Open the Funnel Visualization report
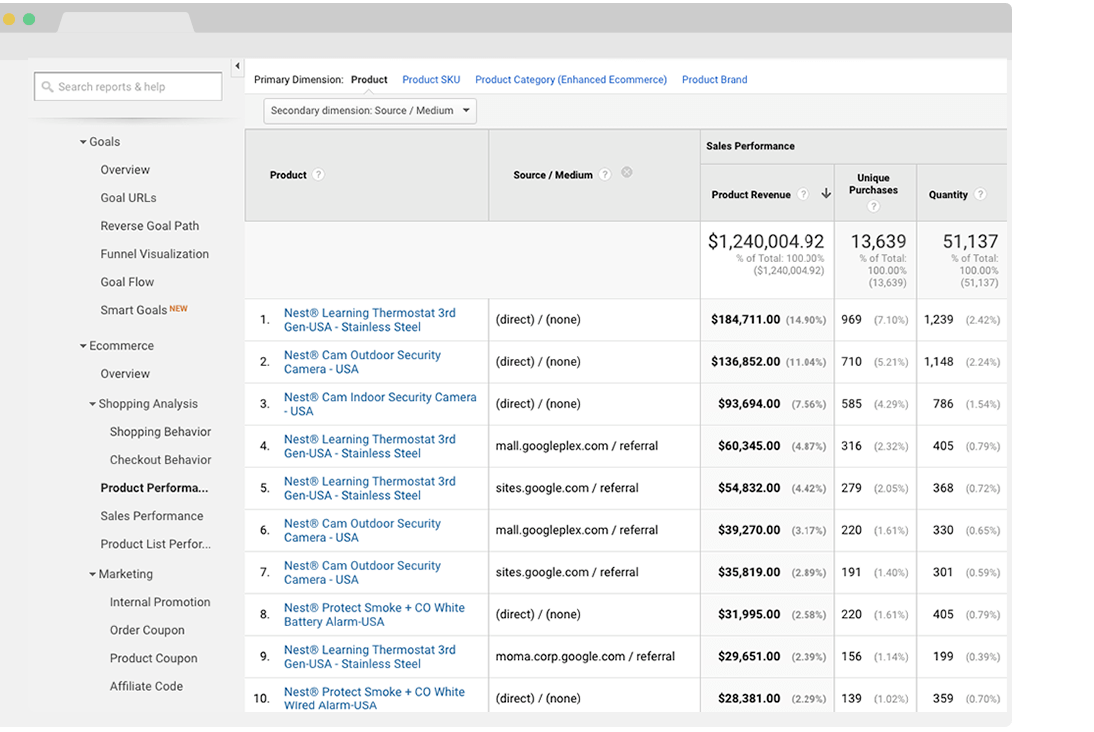This screenshot has width=1094, height=732. pos(154,254)
